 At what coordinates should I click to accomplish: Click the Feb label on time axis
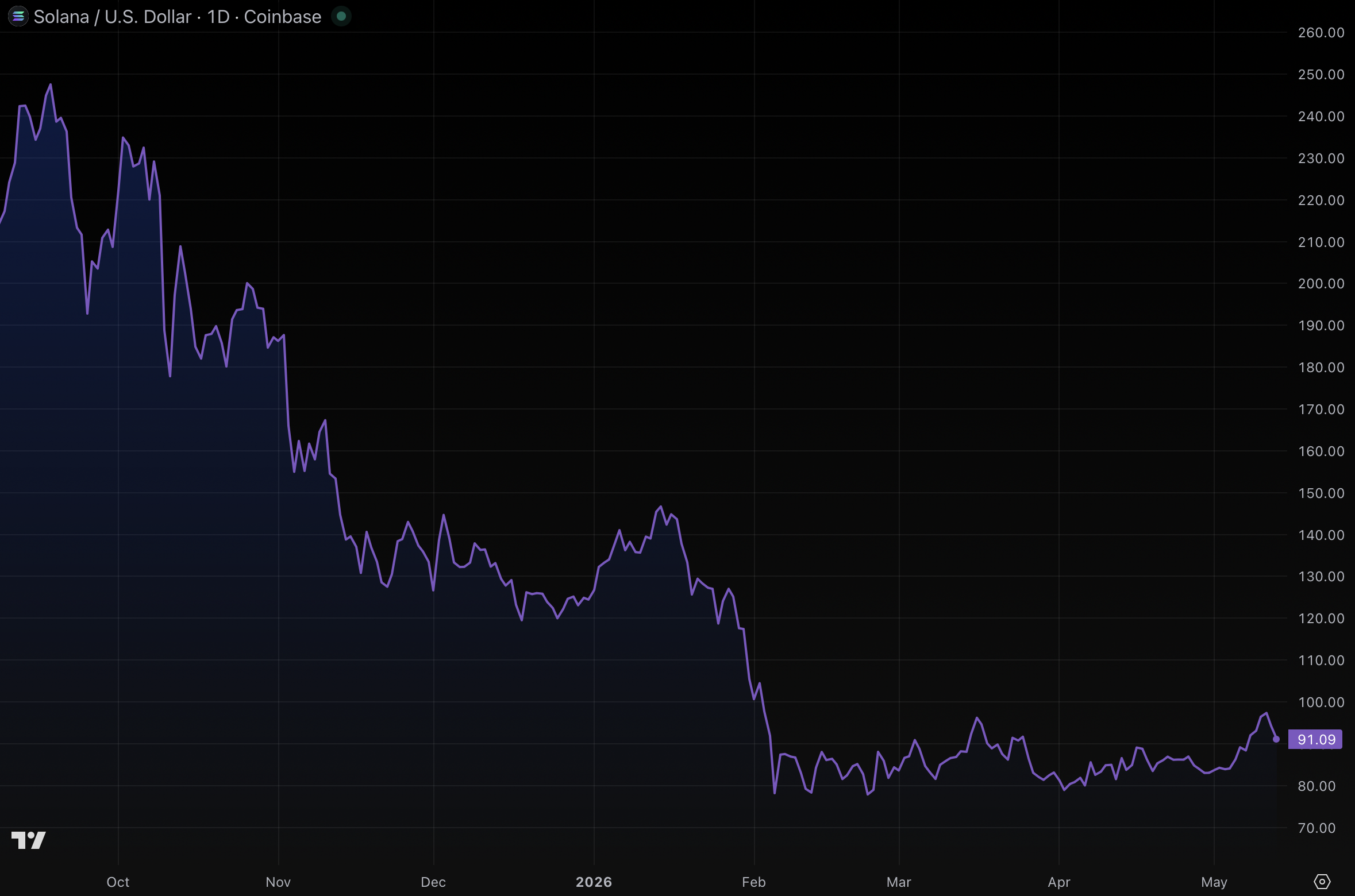click(x=754, y=882)
